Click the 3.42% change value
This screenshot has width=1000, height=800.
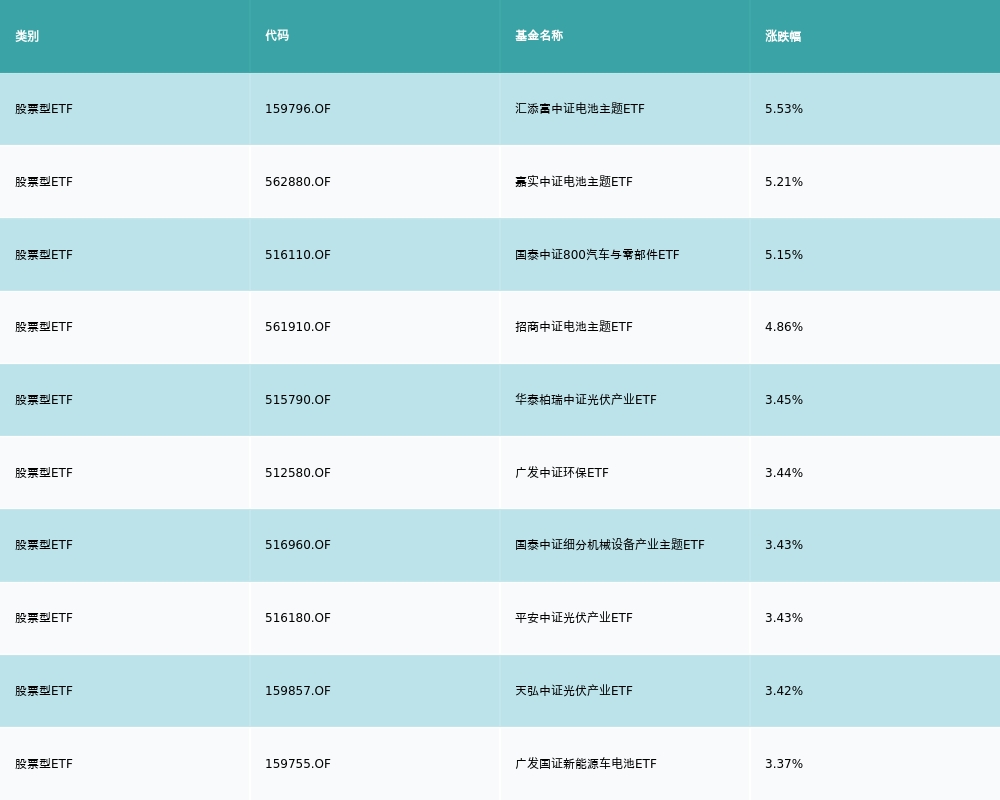pyautogui.click(x=784, y=691)
